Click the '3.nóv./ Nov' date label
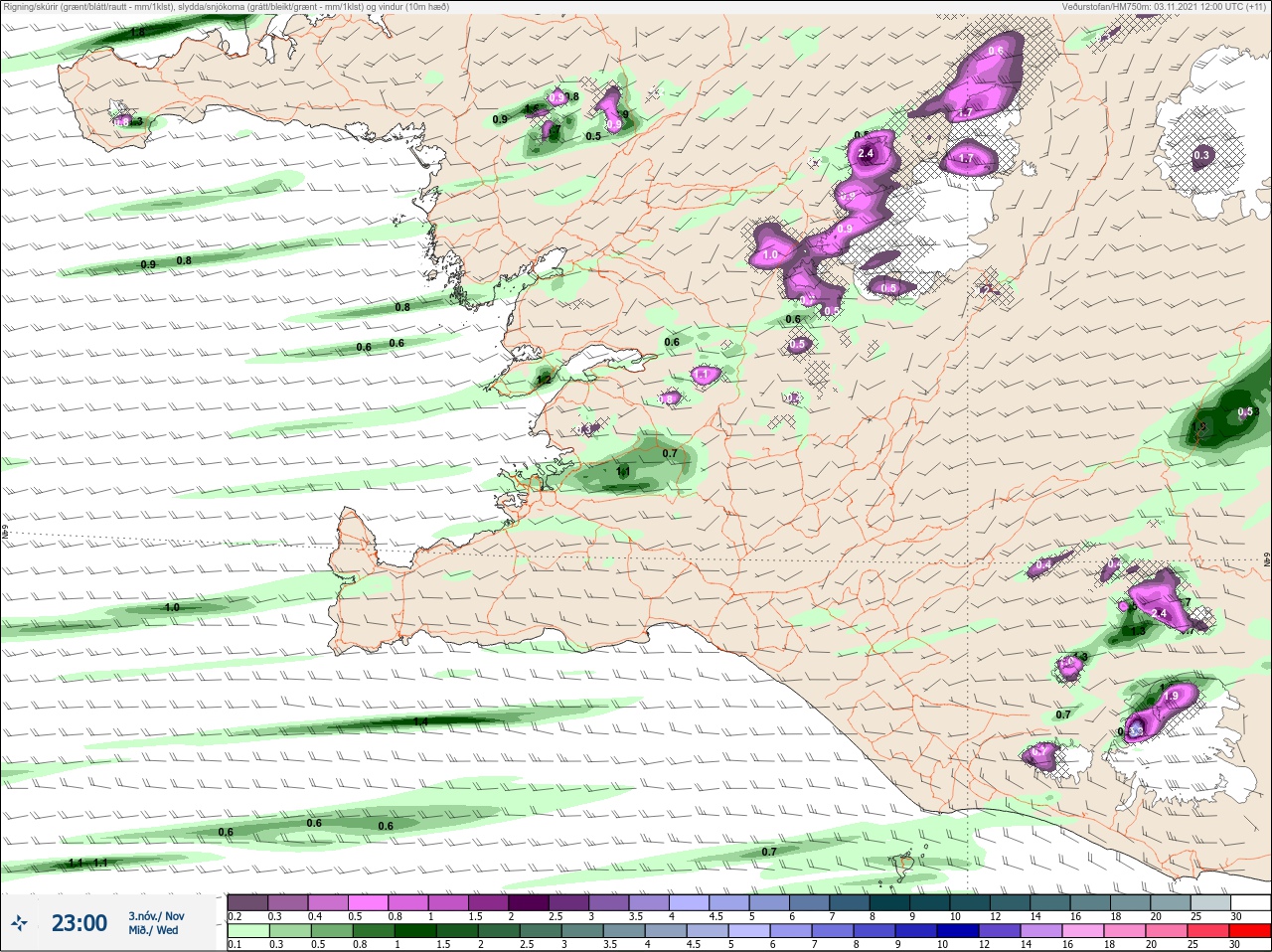The height and width of the screenshot is (952, 1272). coord(156,915)
